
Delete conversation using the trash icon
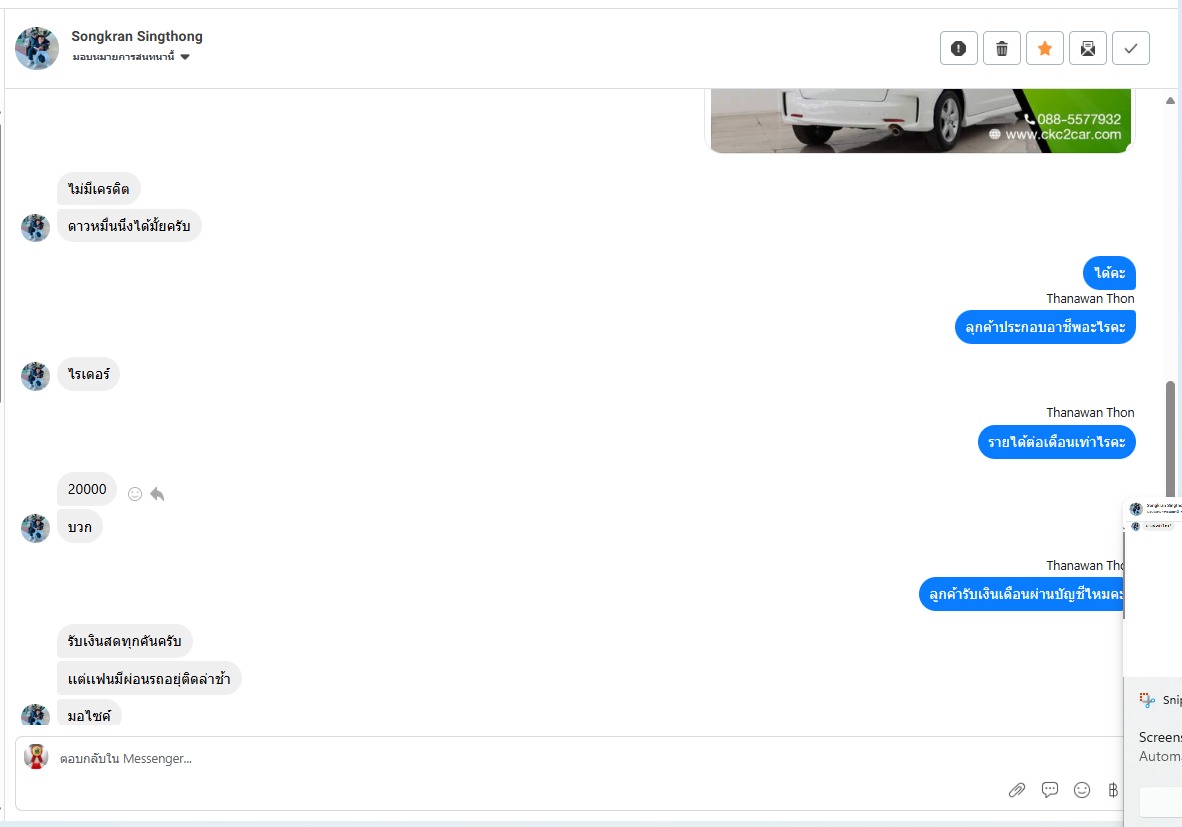pyautogui.click(x=1002, y=48)
